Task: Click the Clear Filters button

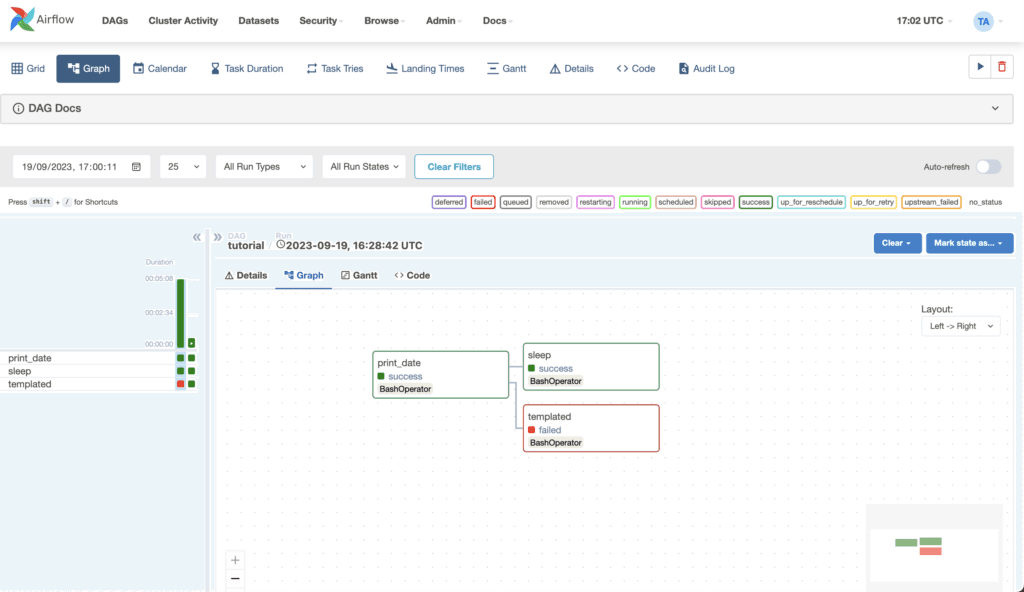Action: [x=454, y=167]
